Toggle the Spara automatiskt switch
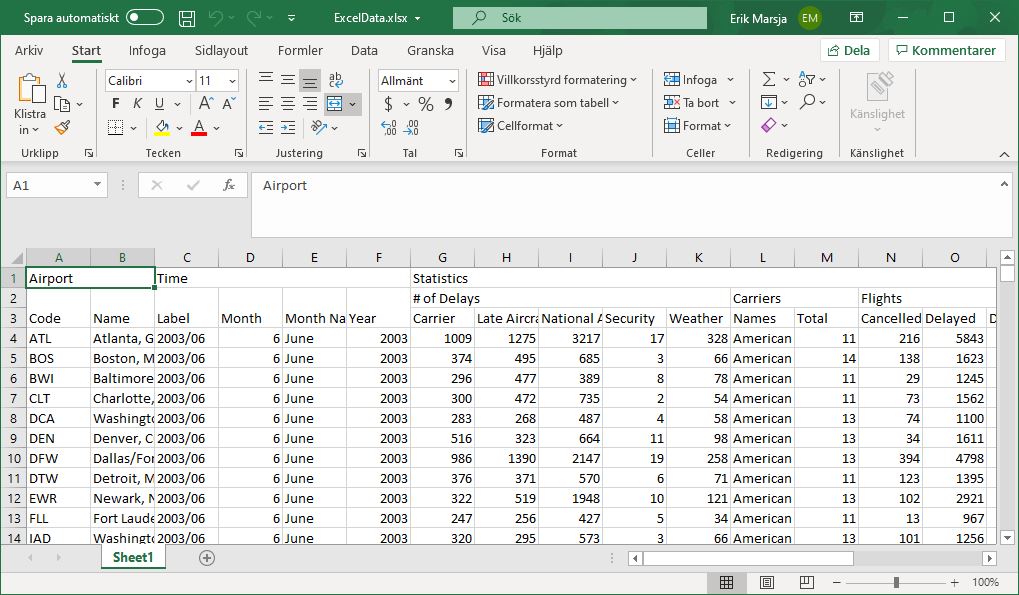 [145, 18]
